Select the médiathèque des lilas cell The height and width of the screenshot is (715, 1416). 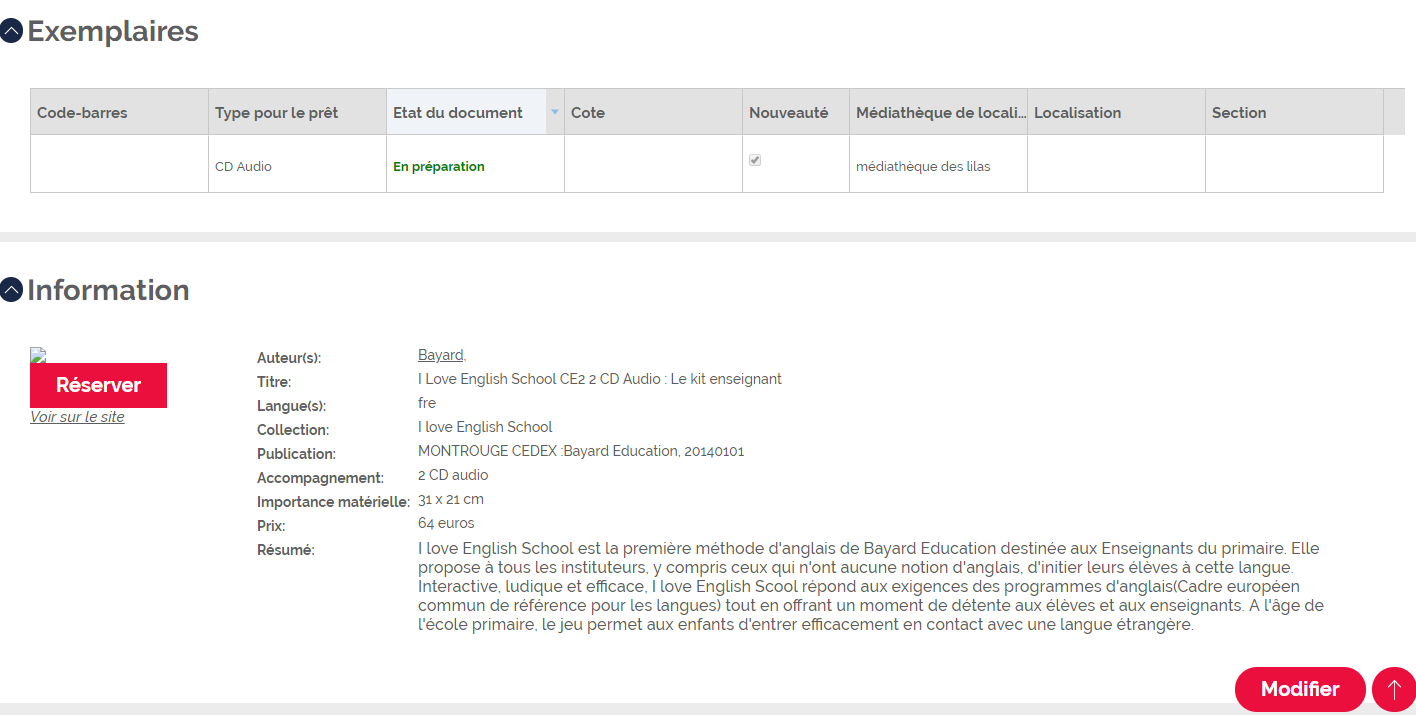coord(938,164)
